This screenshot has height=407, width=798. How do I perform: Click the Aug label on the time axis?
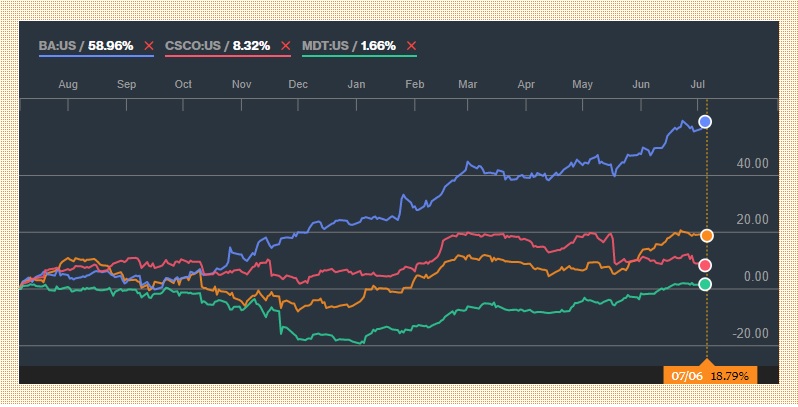coord(68,85)
